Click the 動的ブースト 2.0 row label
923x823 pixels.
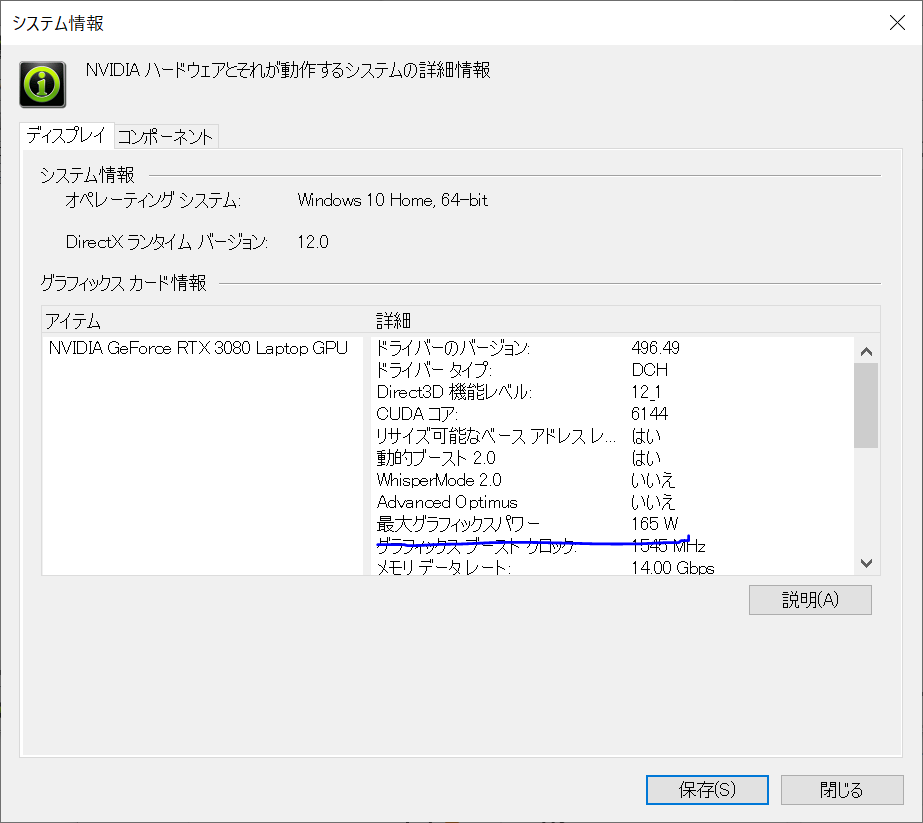[436, 458]
